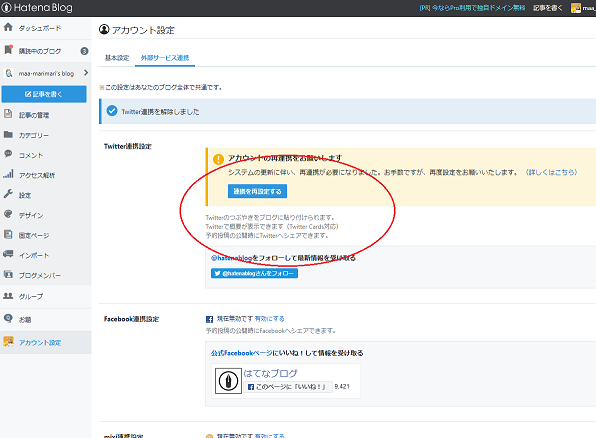Click the Facebook連携設定 section label
The image size is (596, 438).
click(132, 319)
